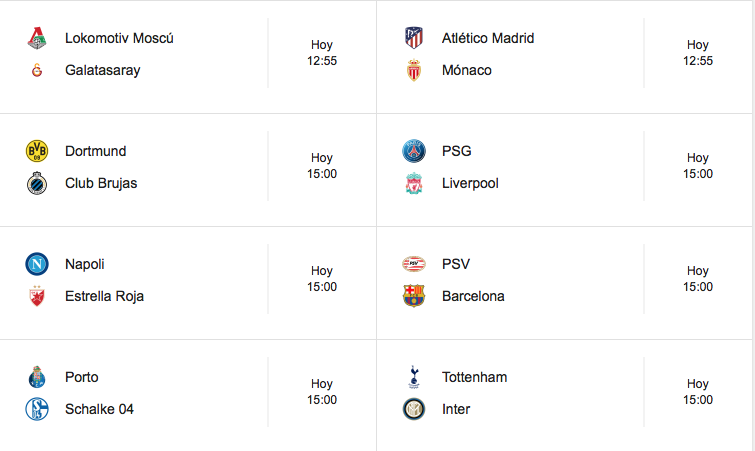Open the Barcelona crest icon
This screenshot has height=451, width=755.
pyautogui.click(x=414, y=296)
